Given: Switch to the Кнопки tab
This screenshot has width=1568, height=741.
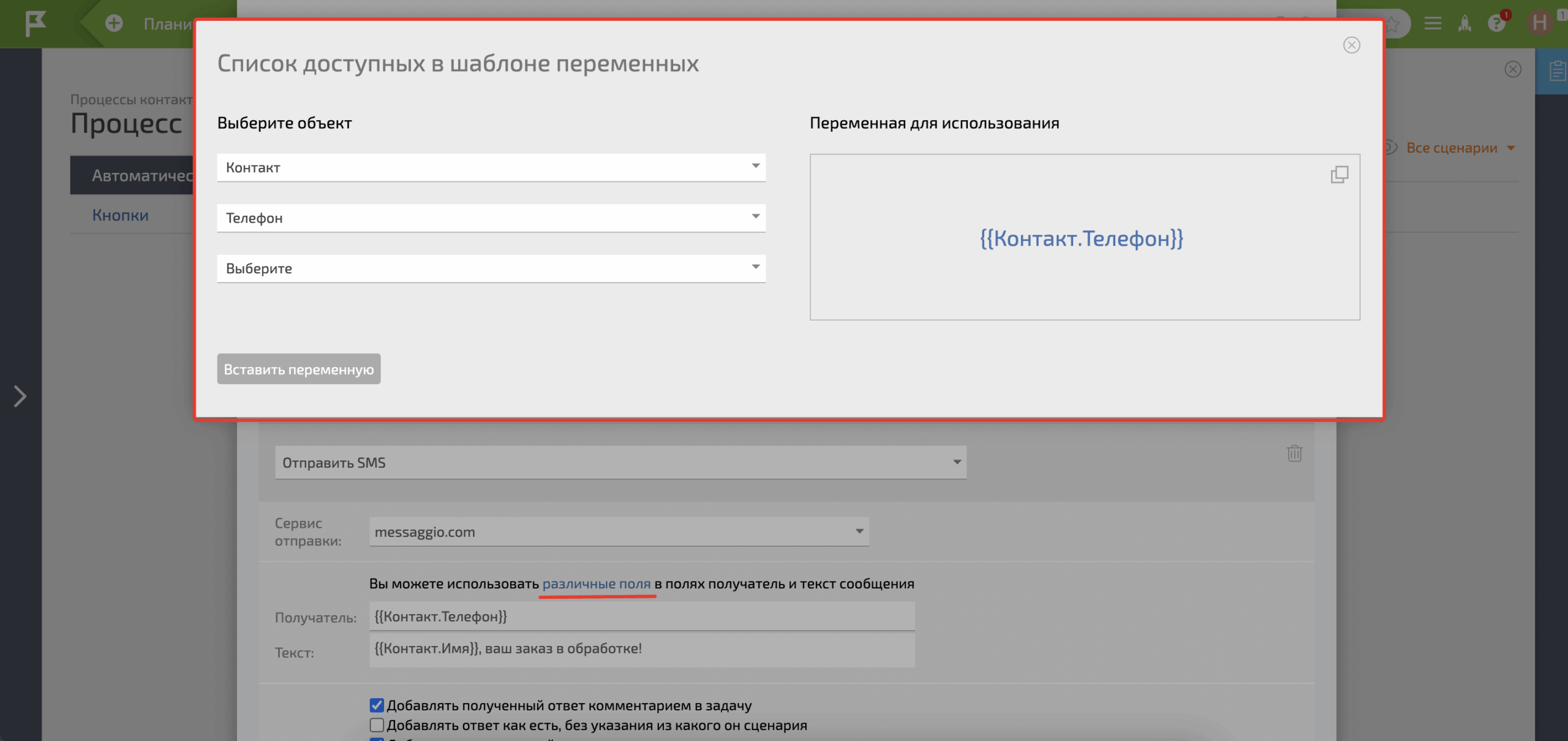Looking at the screenshot, I should (121, 215).
